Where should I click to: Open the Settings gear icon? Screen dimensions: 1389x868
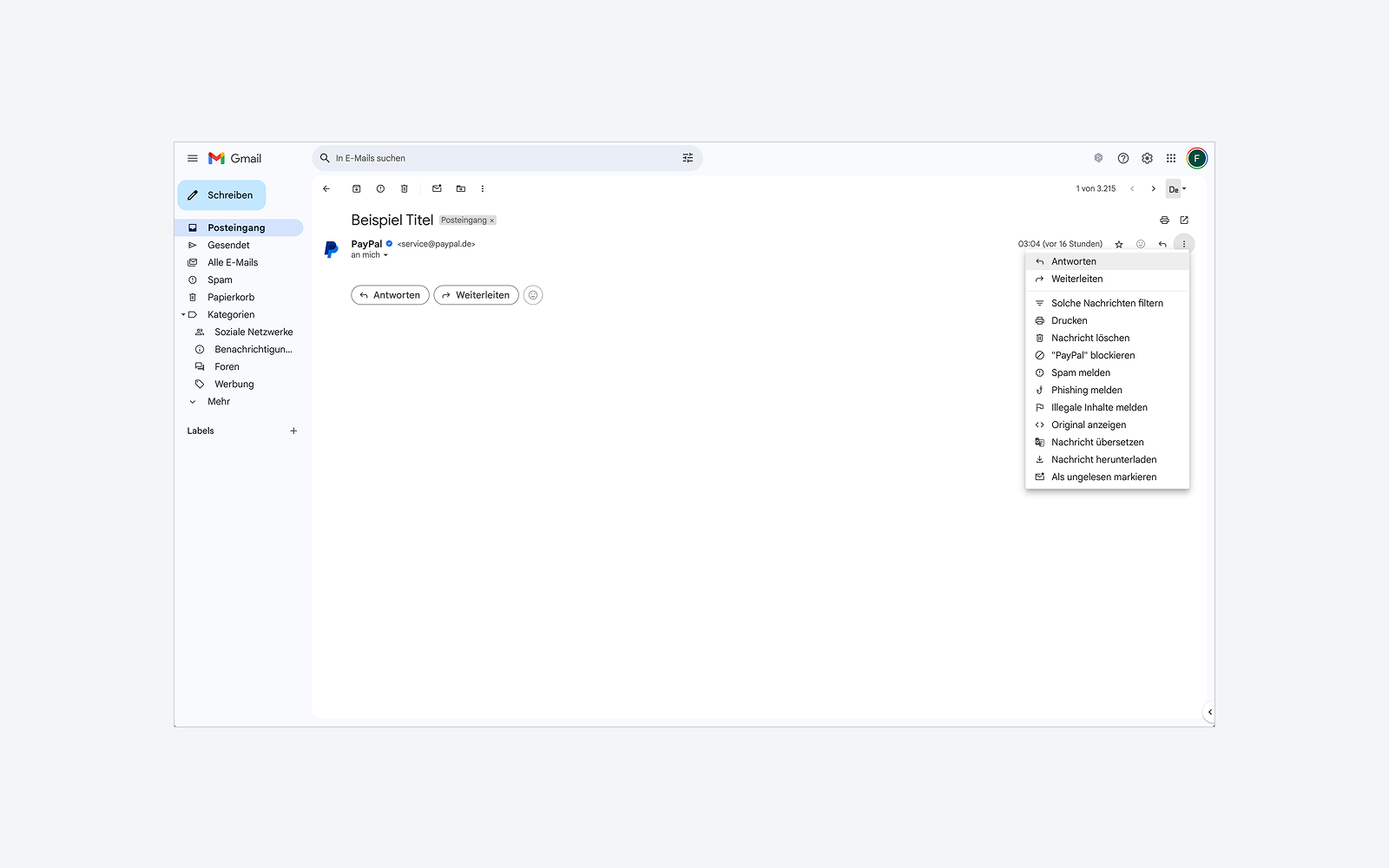tap(1147, 158)
